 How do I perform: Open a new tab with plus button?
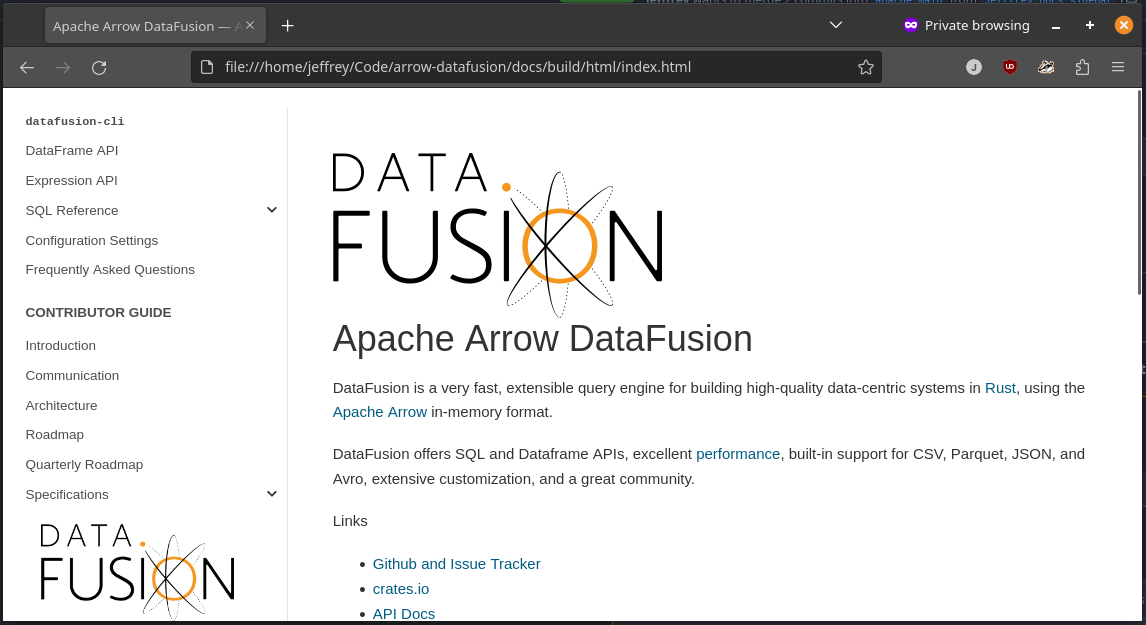[288, 26]
